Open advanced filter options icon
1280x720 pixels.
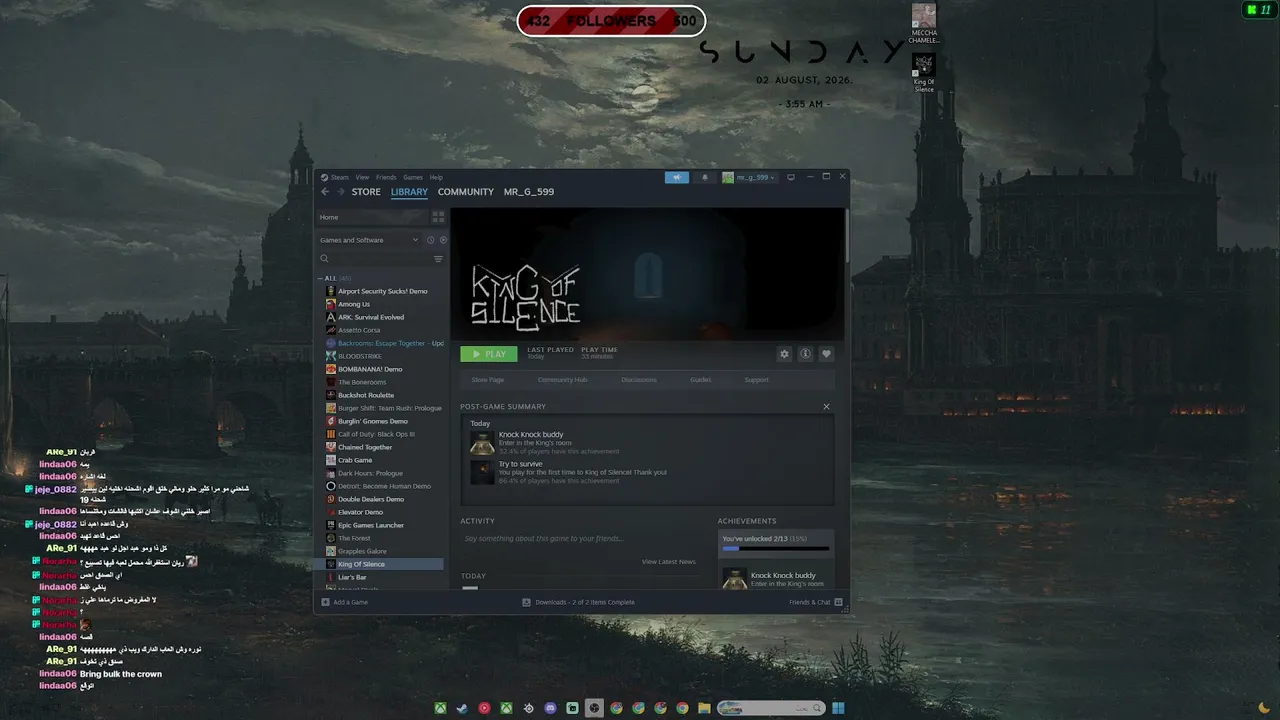click(438, 259)
